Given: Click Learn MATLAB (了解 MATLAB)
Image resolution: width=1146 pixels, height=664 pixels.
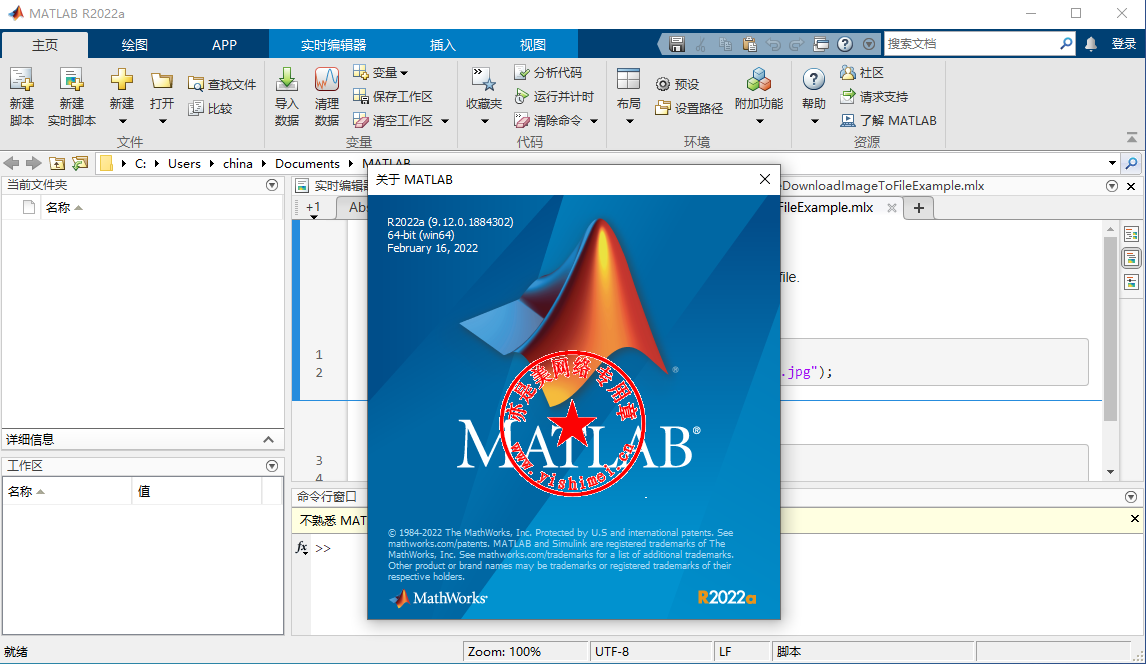Looking at the screenshot, I should [x=888, y=120].
